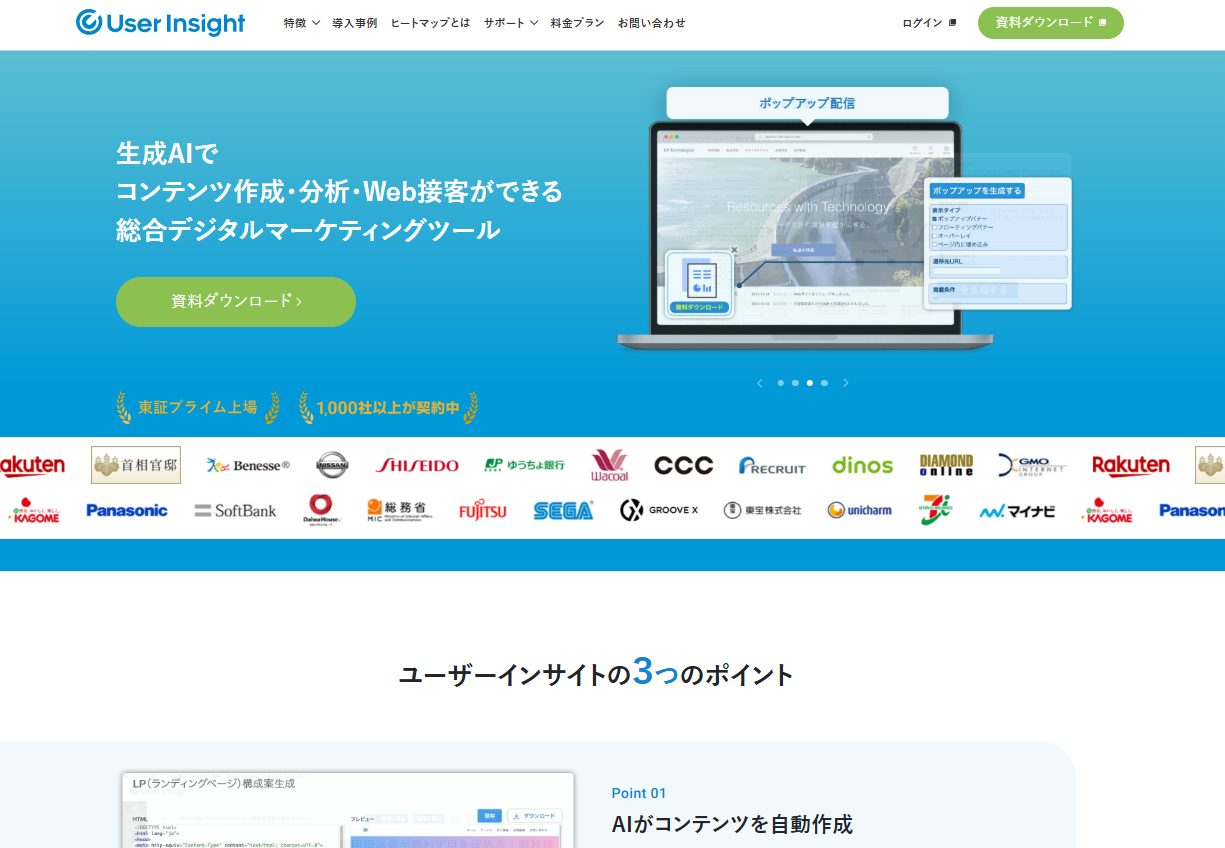1225x848 pixels.
Task: Click the GROOVE X logo
Action: point(659,510)
